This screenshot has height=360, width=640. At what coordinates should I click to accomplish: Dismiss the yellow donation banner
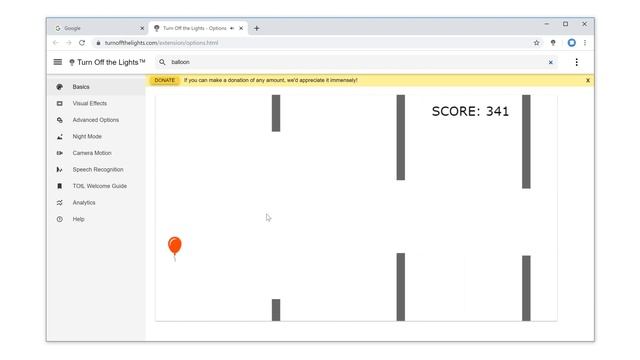point(588,80)
